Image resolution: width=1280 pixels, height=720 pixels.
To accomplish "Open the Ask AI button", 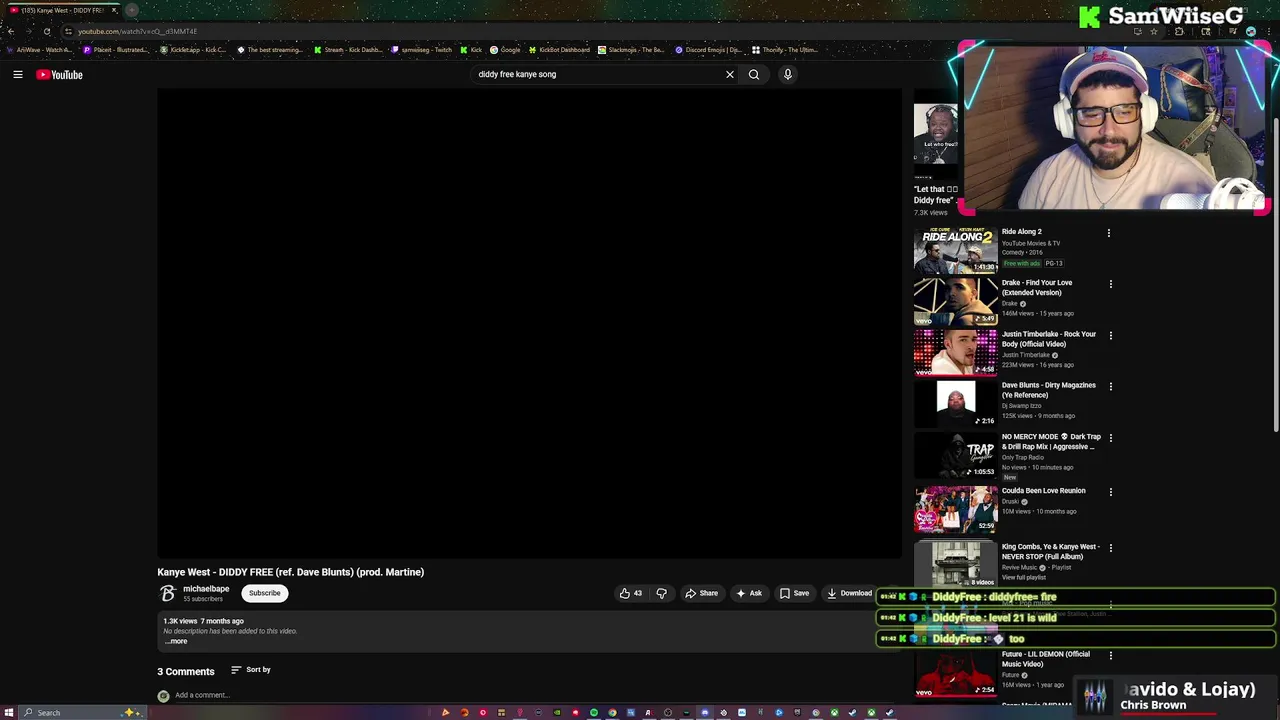I will (748, 593).
